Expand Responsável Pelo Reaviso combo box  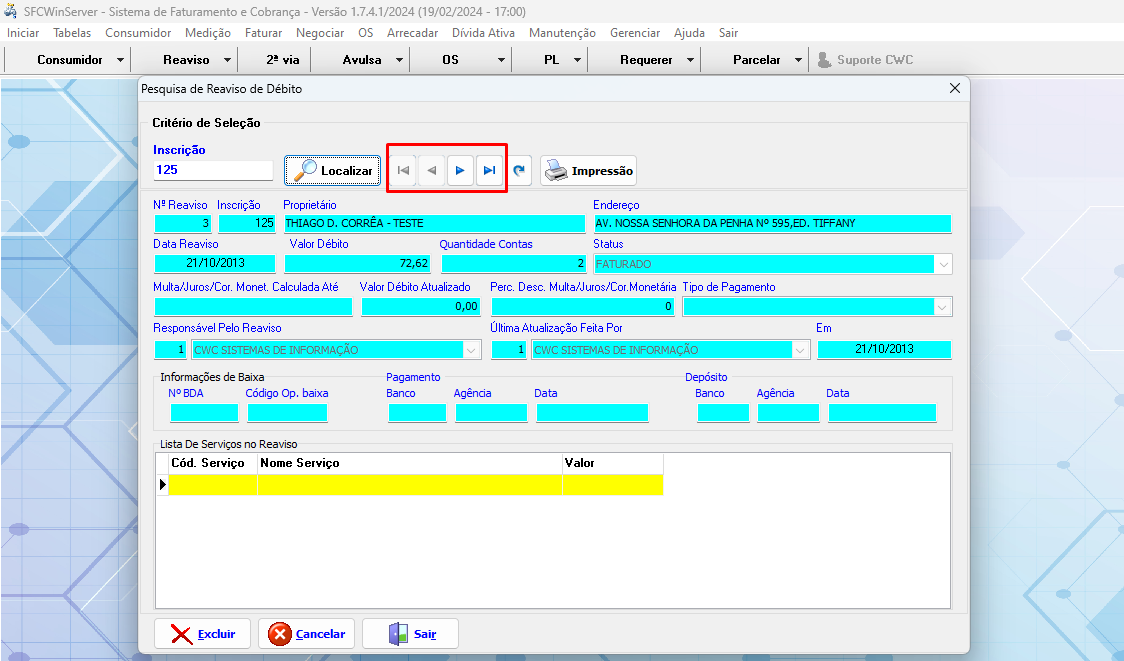click(471, 350)
